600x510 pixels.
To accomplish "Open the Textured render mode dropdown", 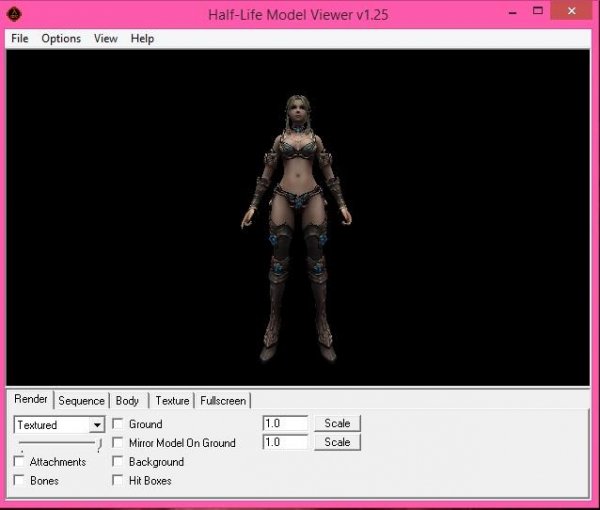I will click(59, 425).
